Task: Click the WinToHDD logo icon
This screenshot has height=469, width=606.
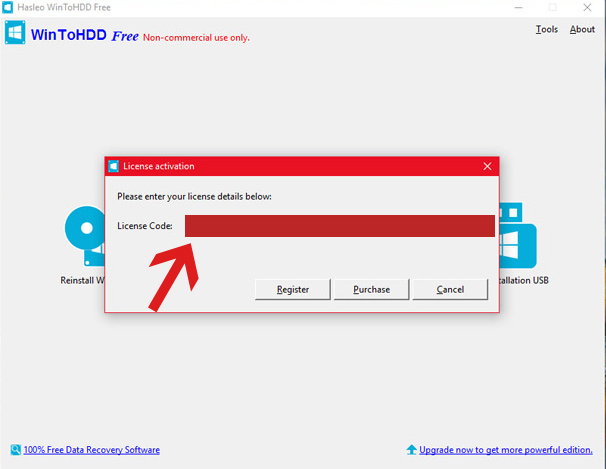Action: [15, 32]
